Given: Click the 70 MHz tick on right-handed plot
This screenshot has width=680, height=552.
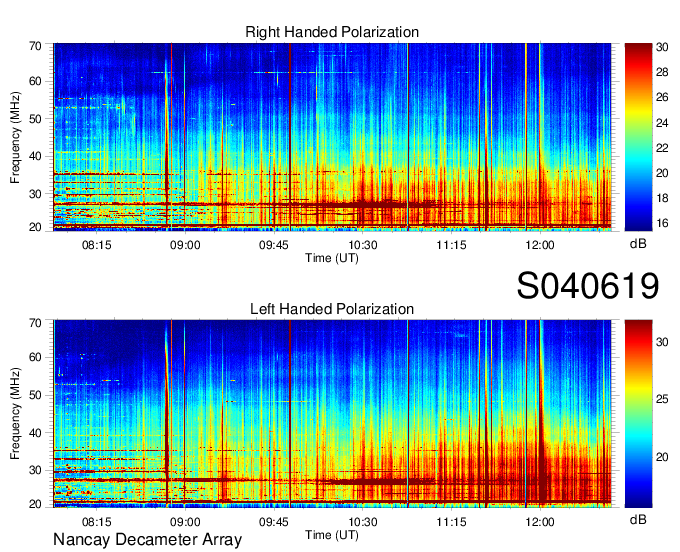Looking at the screenshot, I should click(x=35, y=46).
